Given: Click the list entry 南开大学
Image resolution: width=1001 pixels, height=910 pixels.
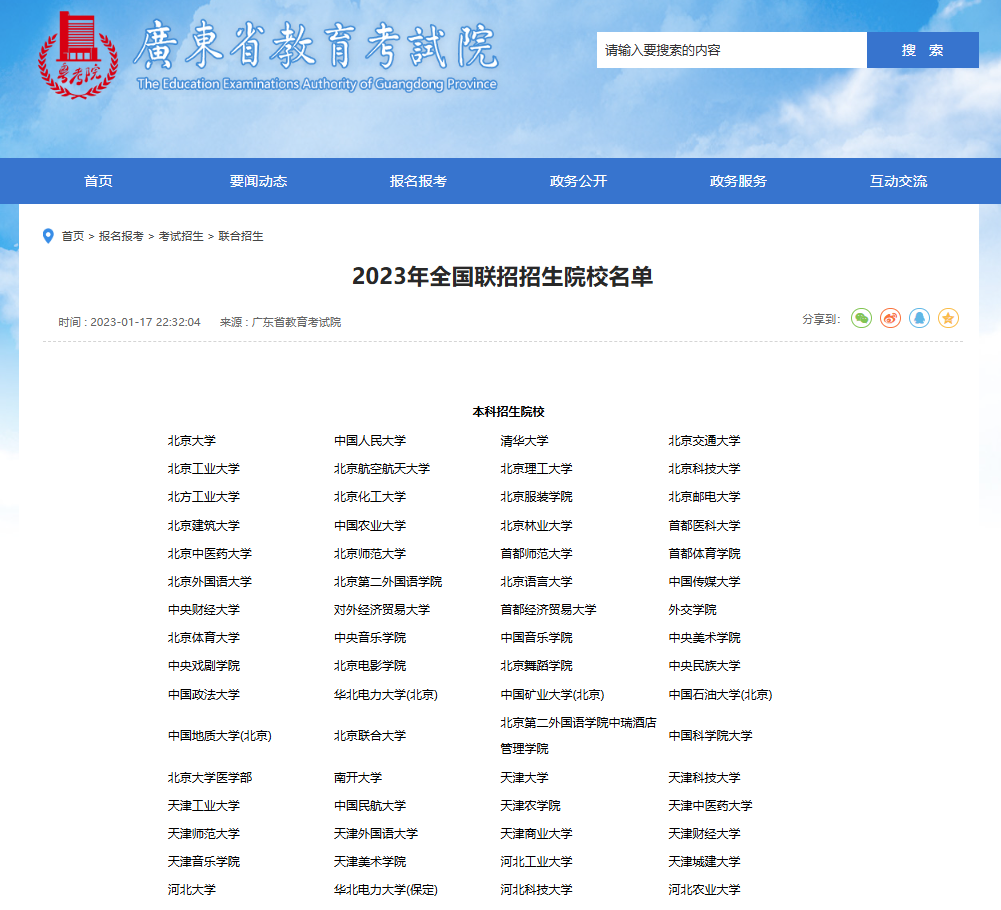Looking at the screenshot, I should point(358,778).
